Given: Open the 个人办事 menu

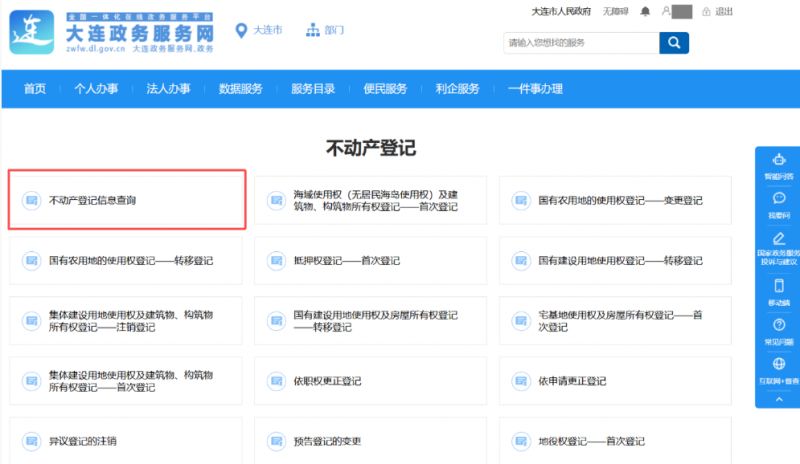Looking at the screenshot, I should 96,89.
